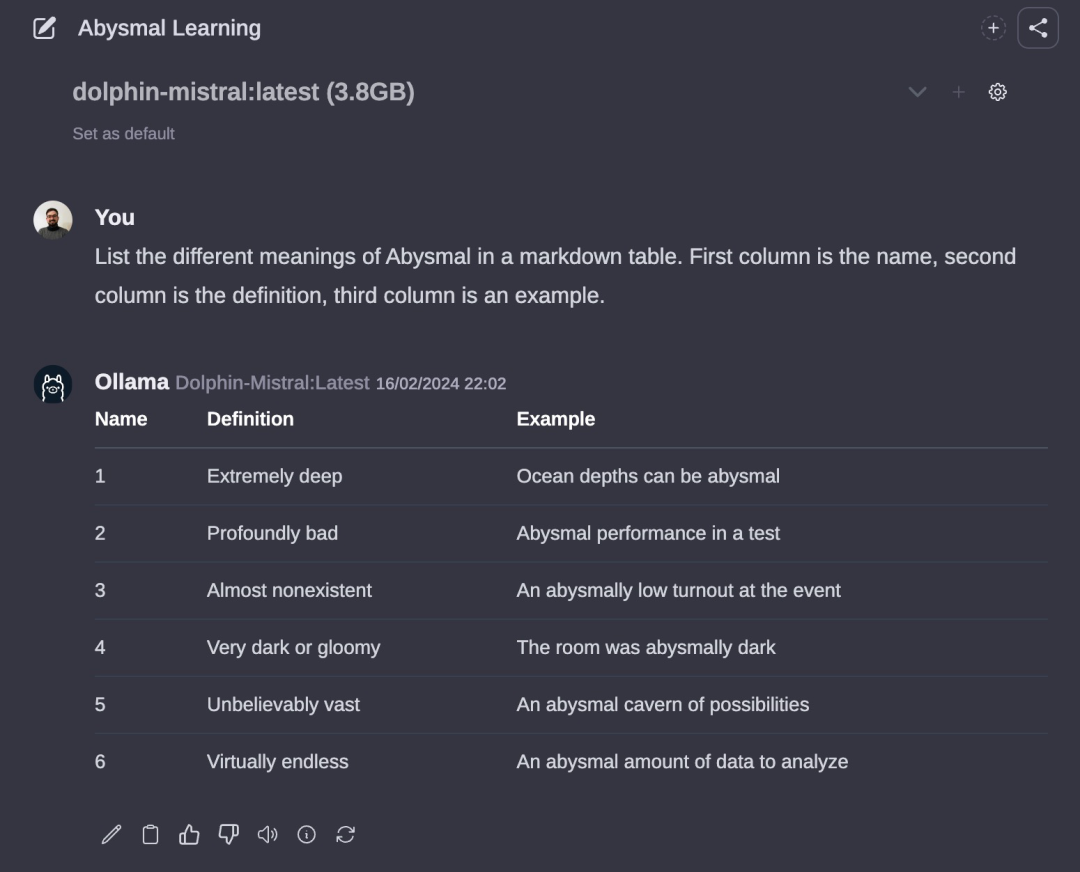Viewport: 1080px width, 872px height.
Task: Click the thumbs up icon
Action: [x=189, y=834]
